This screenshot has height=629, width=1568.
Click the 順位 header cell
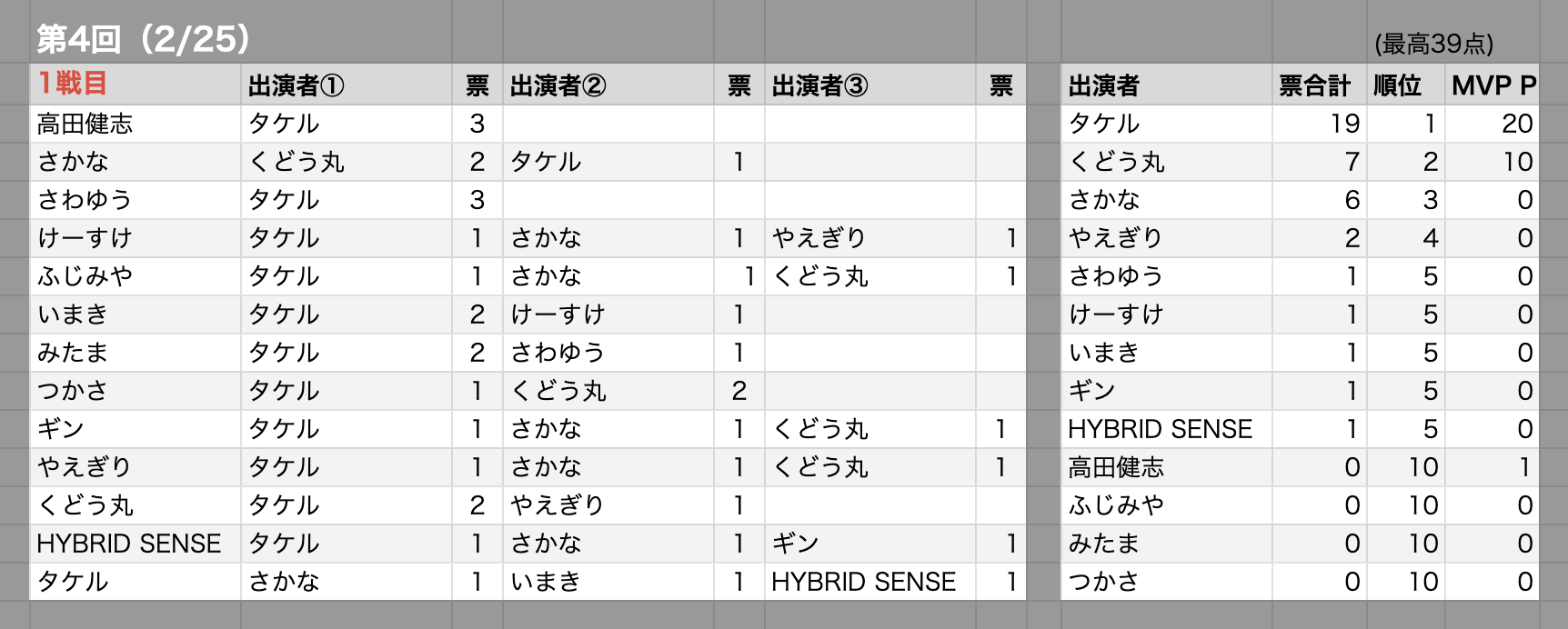click(1405, 85)
